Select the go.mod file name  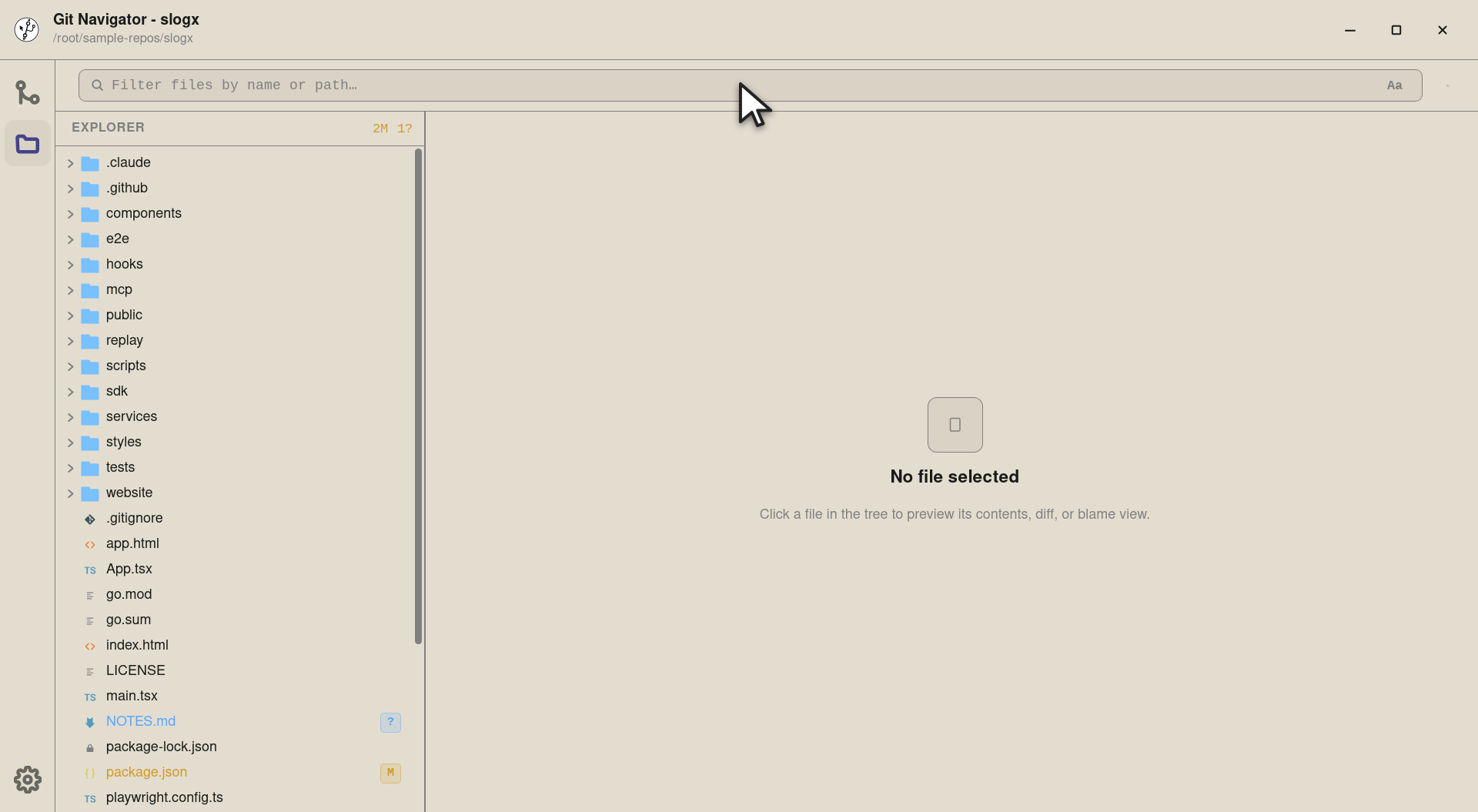point(129,594)
